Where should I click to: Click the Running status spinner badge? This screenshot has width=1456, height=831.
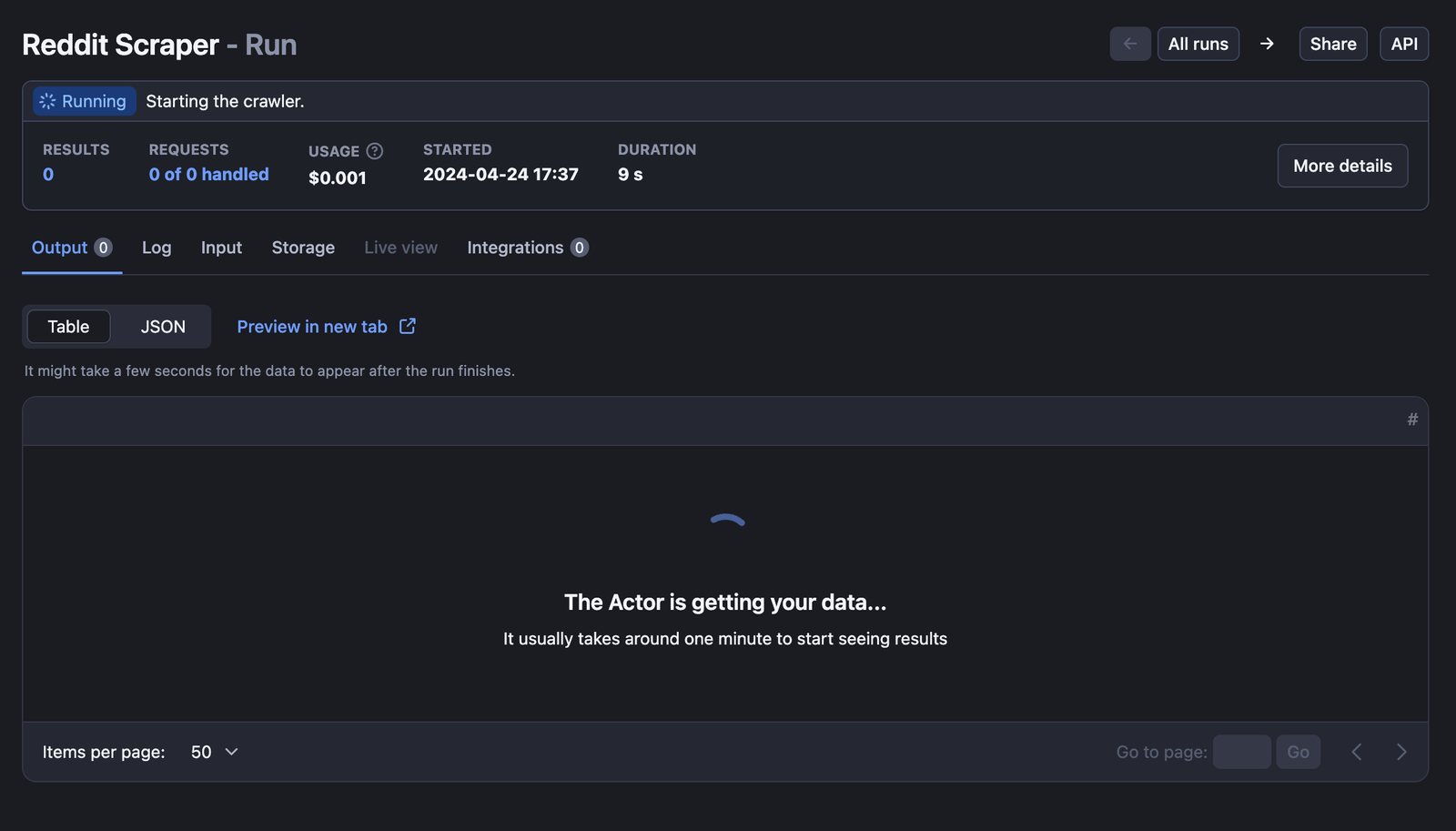click(84, 101)
